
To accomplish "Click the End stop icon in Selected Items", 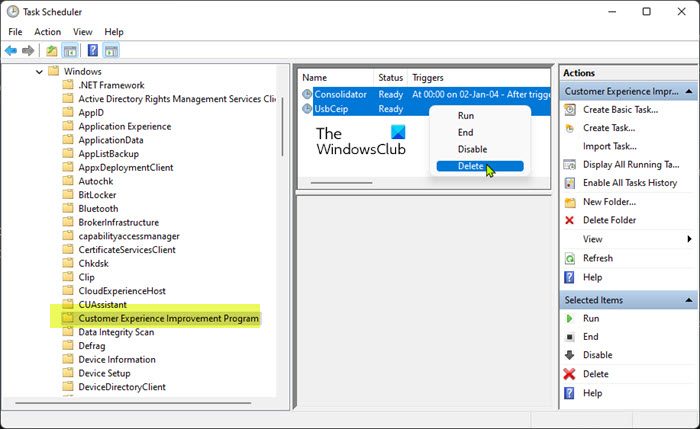I will point(570,337).
